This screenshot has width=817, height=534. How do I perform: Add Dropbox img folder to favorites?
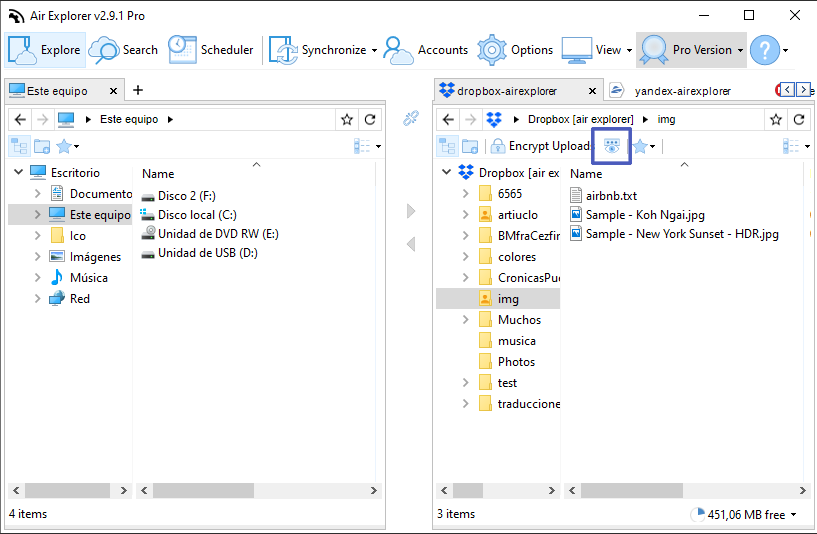pyautogui.click(x=776, y=120)
